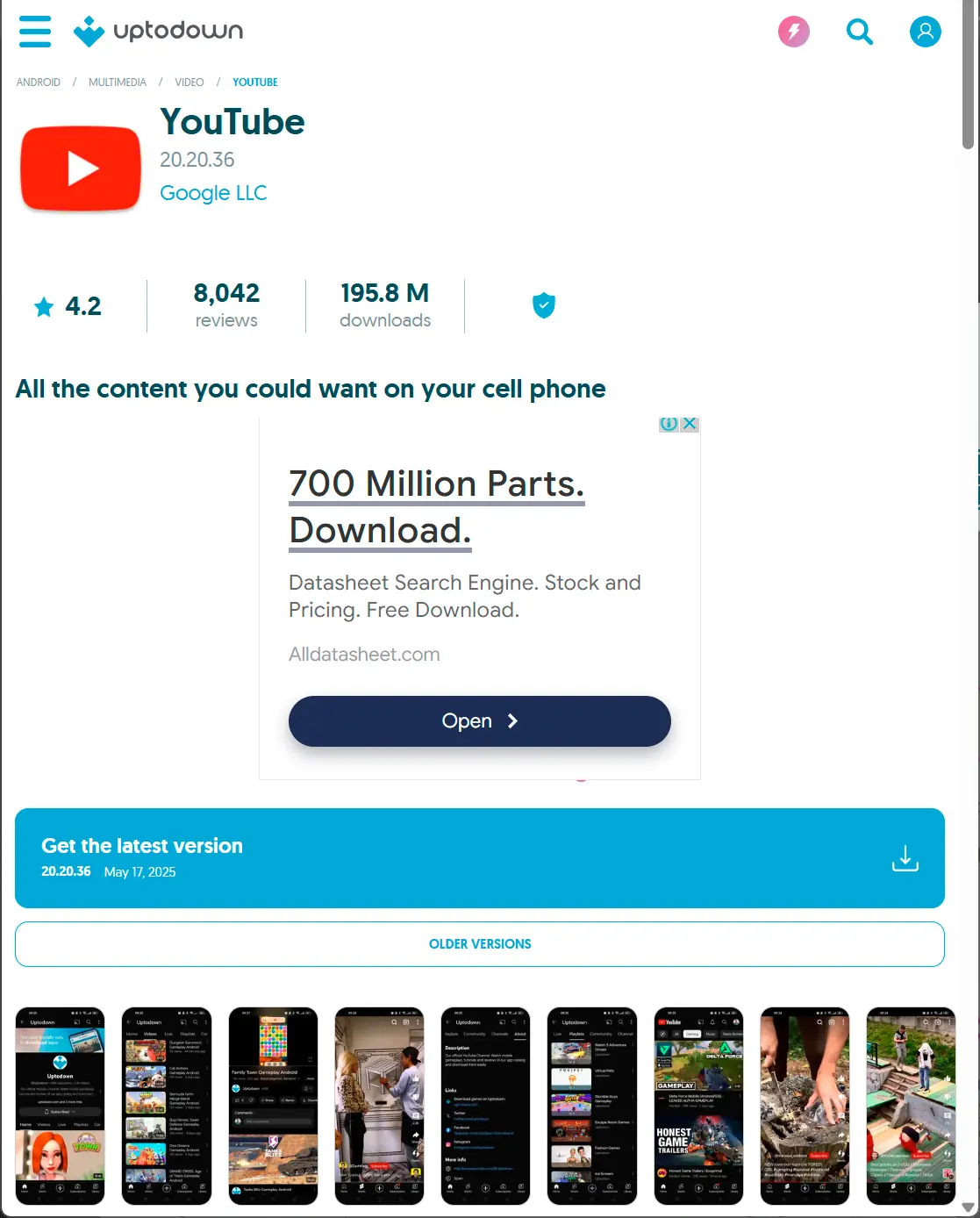Open the sixth screenshot showing Playlists tab
The width and height of the screenshot is (980, 1218).
pyautogui.click(x=592, y=1106)
